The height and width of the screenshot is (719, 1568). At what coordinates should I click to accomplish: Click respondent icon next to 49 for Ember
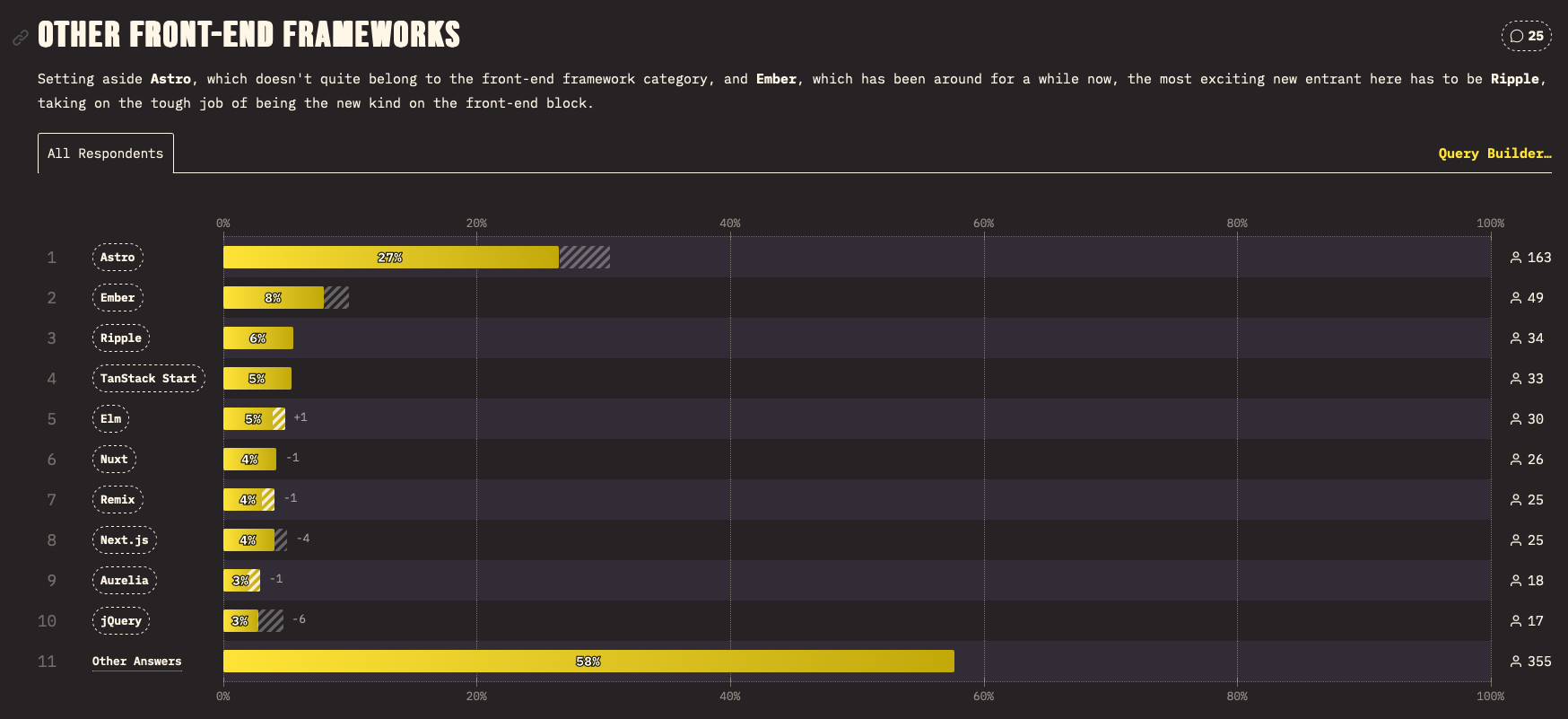pos(1516,298)
